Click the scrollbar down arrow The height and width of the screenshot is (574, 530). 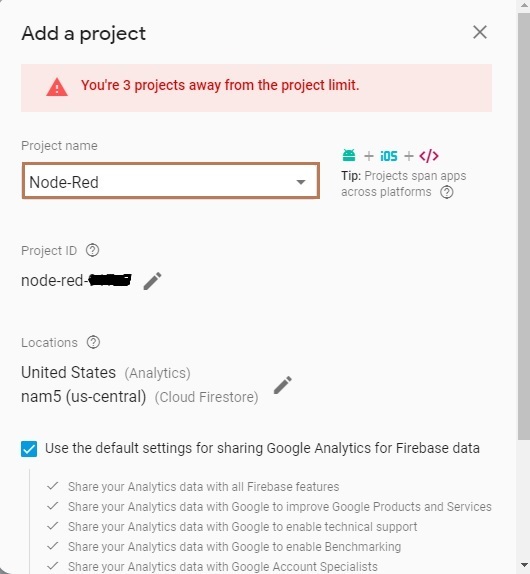524,565
